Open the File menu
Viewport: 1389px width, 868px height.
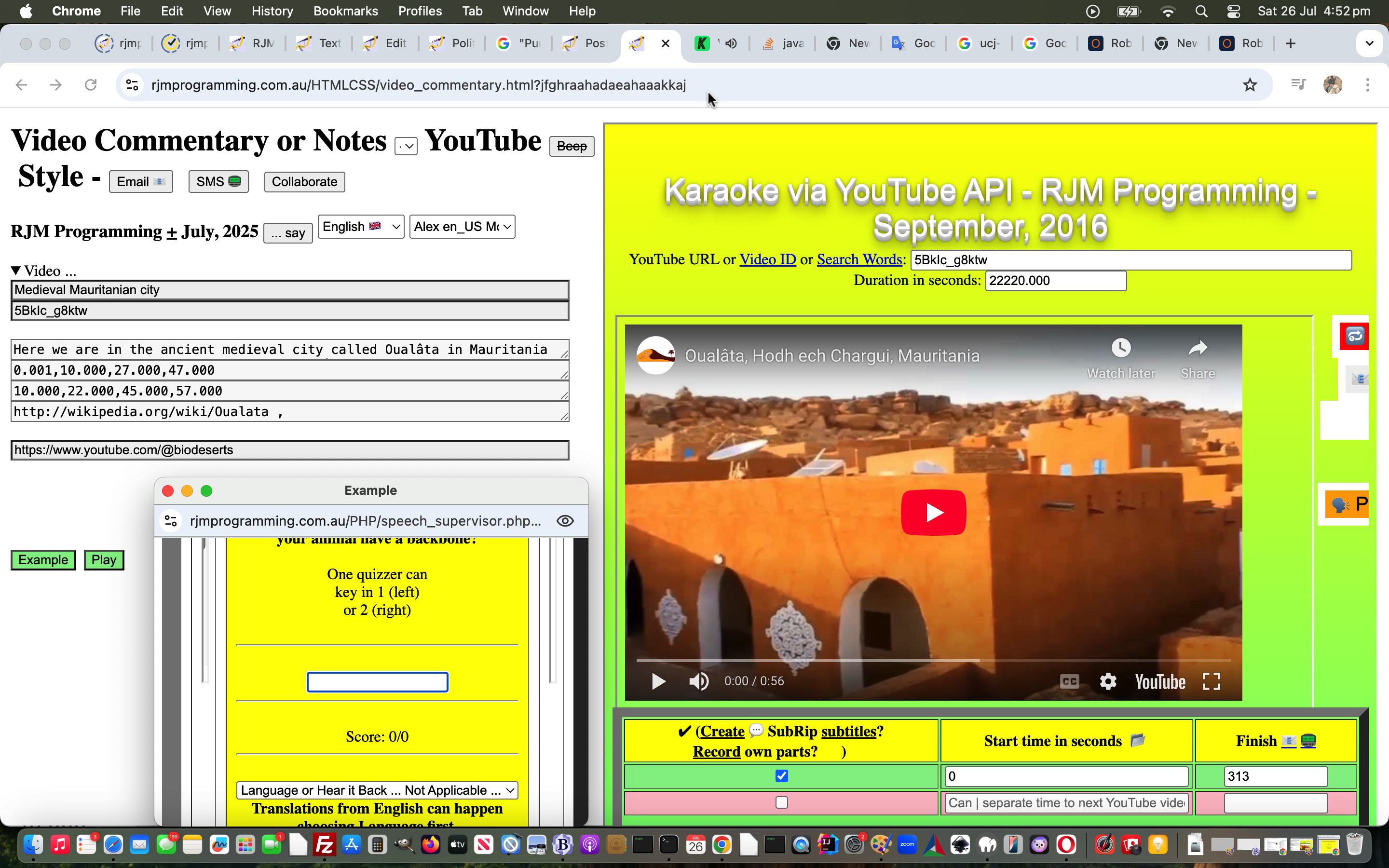[130, 11]
